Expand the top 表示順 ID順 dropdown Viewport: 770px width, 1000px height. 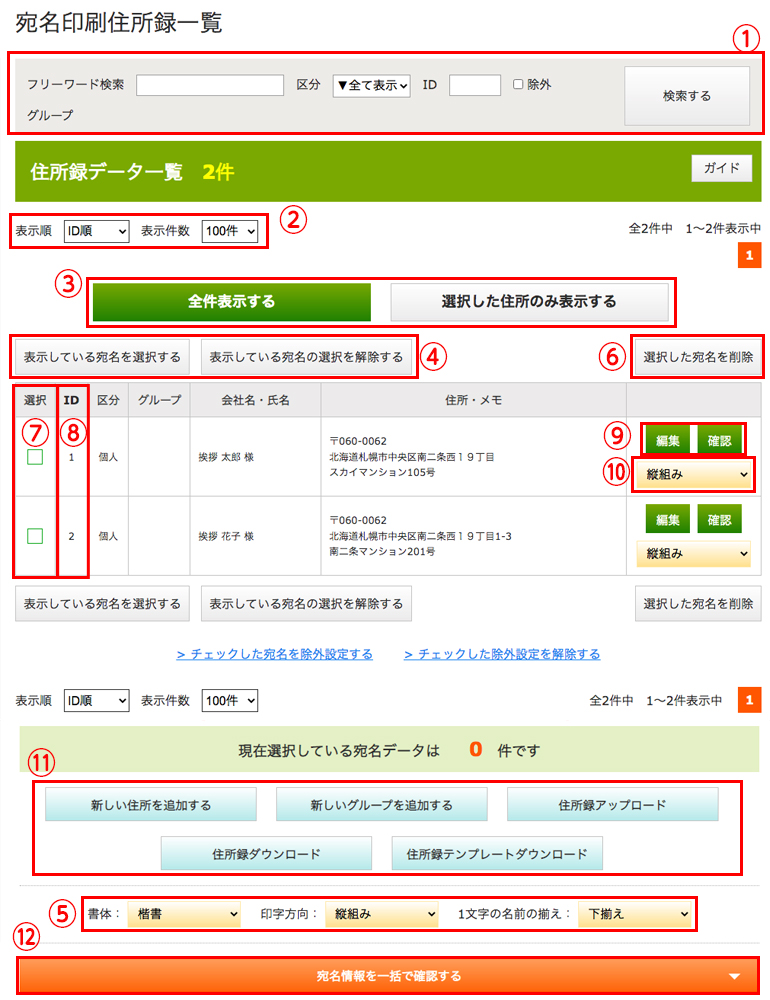(96, 231)
